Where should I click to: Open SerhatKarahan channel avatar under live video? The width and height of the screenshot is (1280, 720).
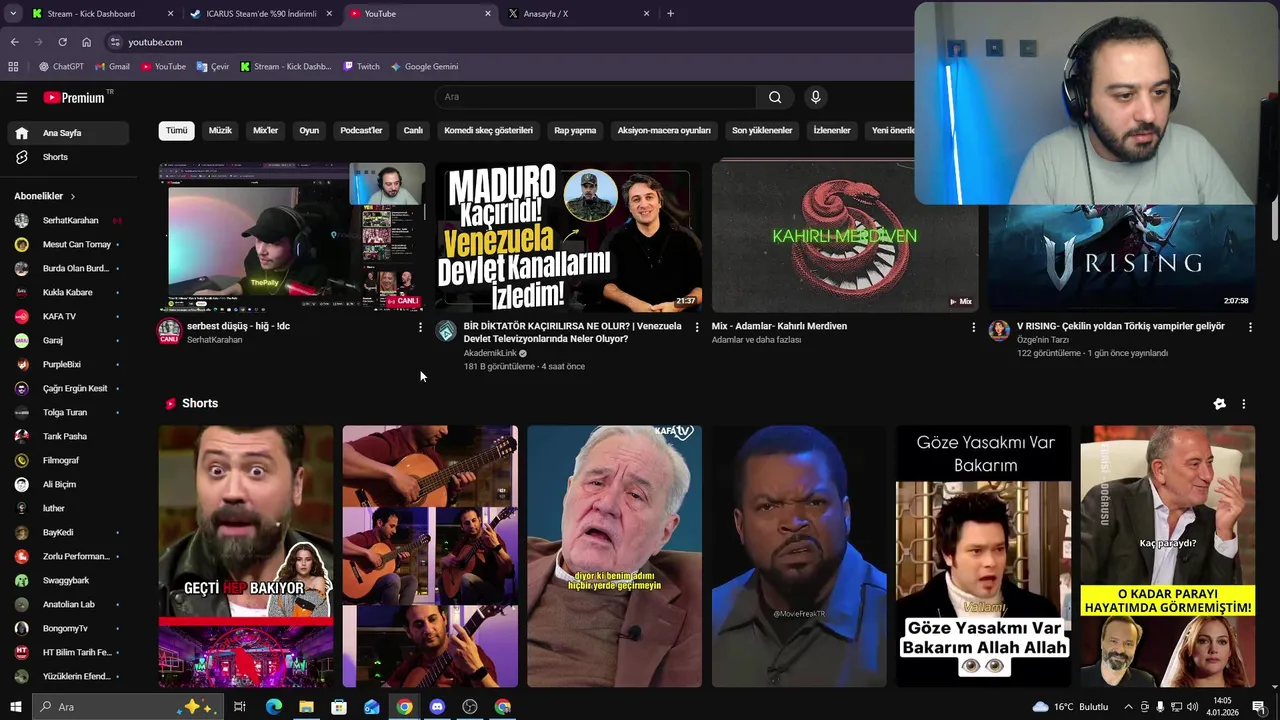click(169, 331)
